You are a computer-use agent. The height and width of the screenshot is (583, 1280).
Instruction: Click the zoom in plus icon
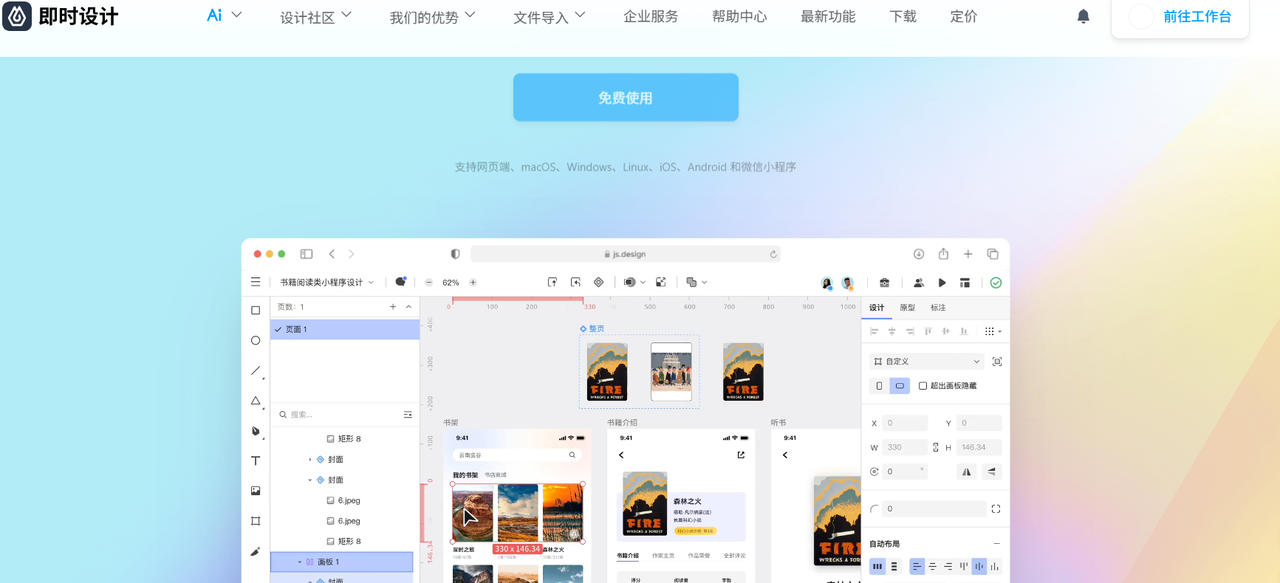tap(473, 283)
